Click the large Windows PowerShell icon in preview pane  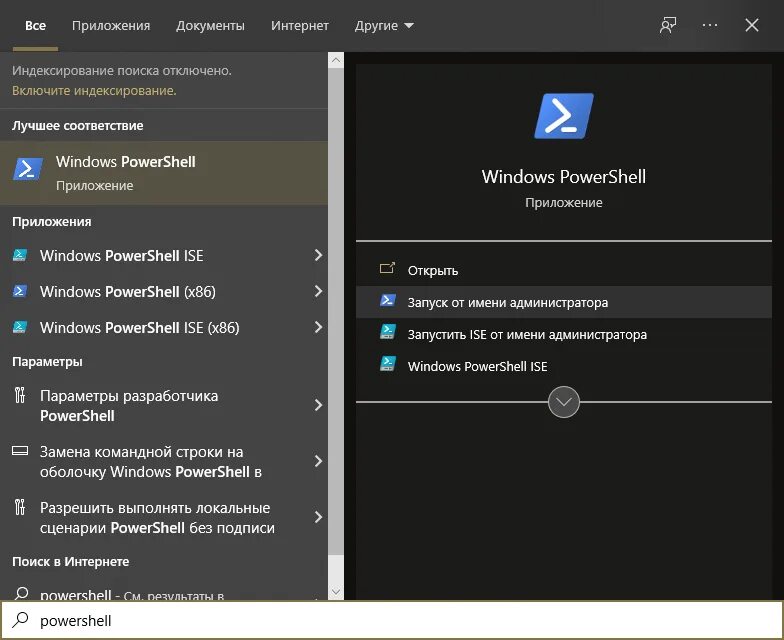click(564, 116)
